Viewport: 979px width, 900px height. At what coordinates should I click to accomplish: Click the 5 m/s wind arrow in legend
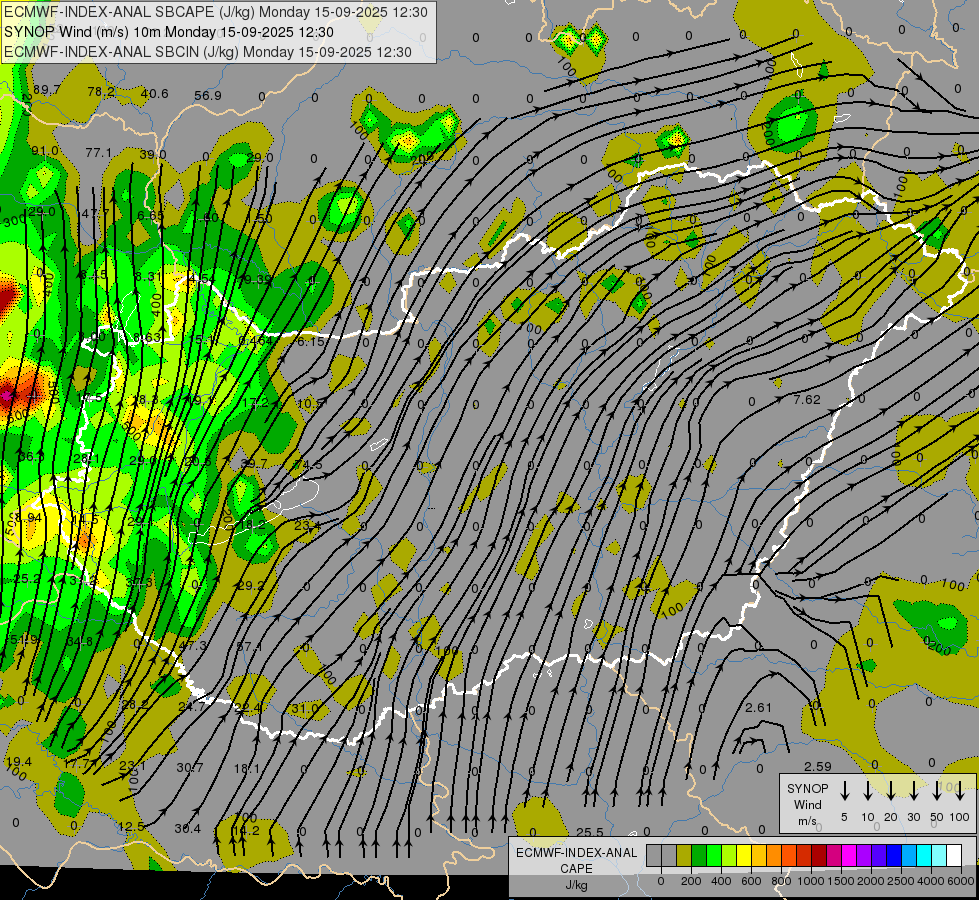[845, 791]
